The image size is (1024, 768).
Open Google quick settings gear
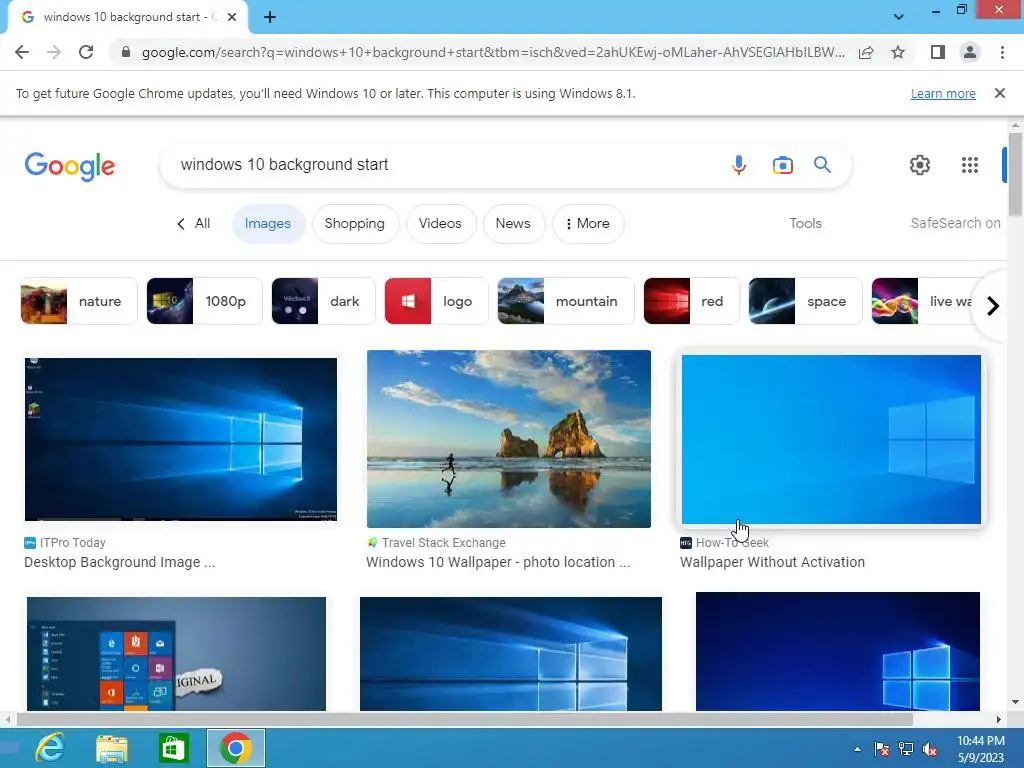click(x=920, y=165)
